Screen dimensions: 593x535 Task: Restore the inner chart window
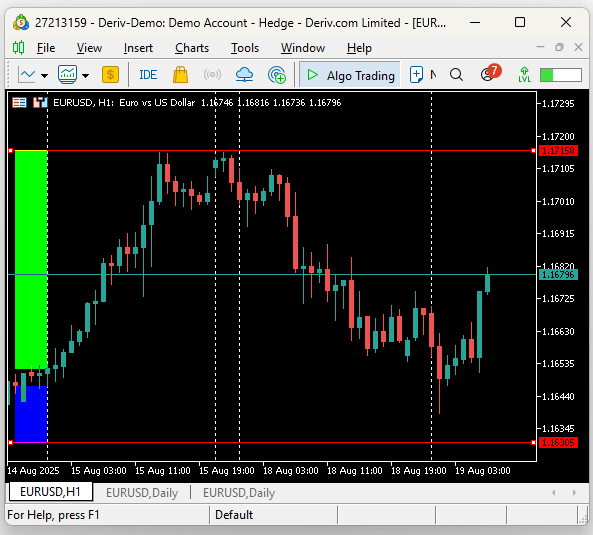click(559, 47)
